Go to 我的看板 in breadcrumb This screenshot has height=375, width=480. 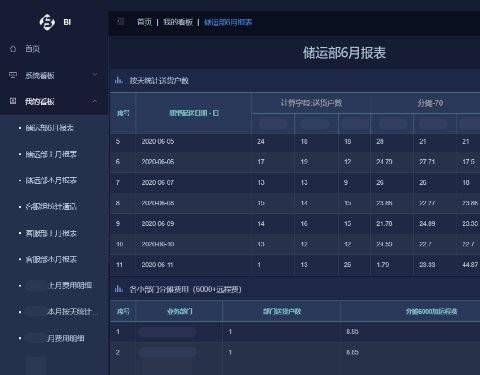point(178,22)
